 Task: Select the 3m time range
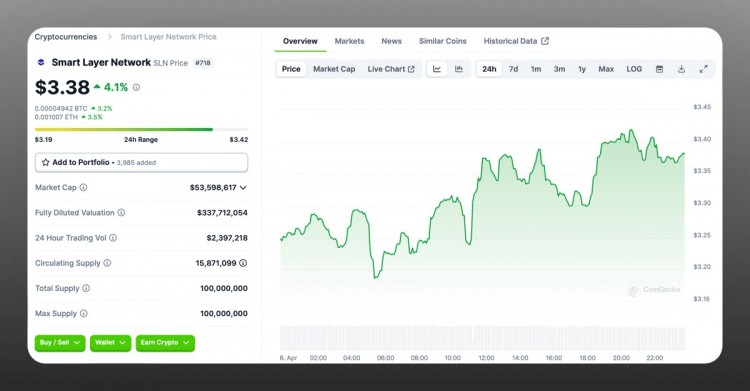[559, 69]
